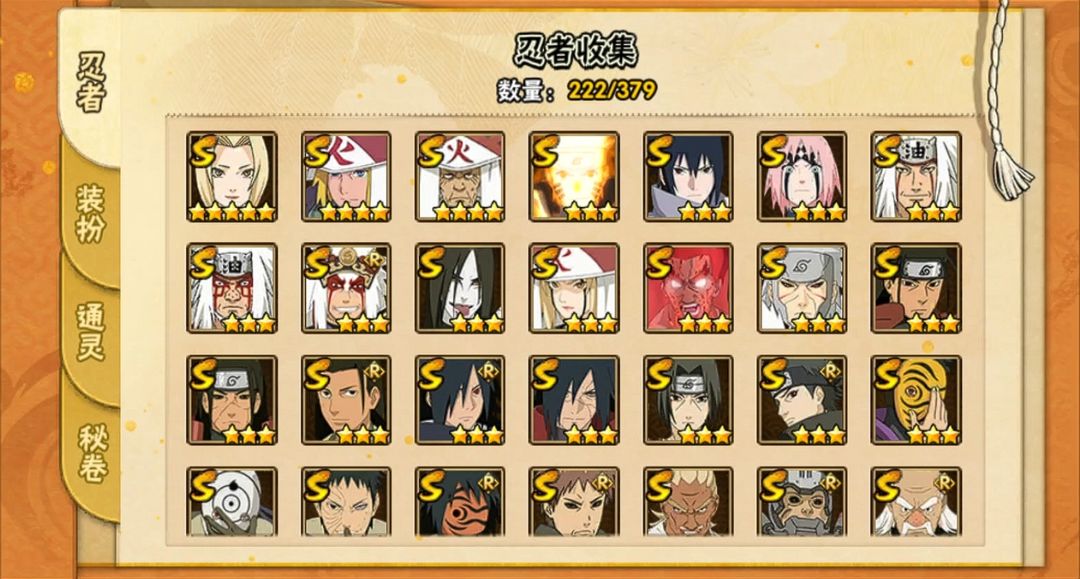The width and height of the screenshot is (1080, 579).
Task: Select the dark-skinned Raikage portrait, bottom row
Action: (688, 501)
